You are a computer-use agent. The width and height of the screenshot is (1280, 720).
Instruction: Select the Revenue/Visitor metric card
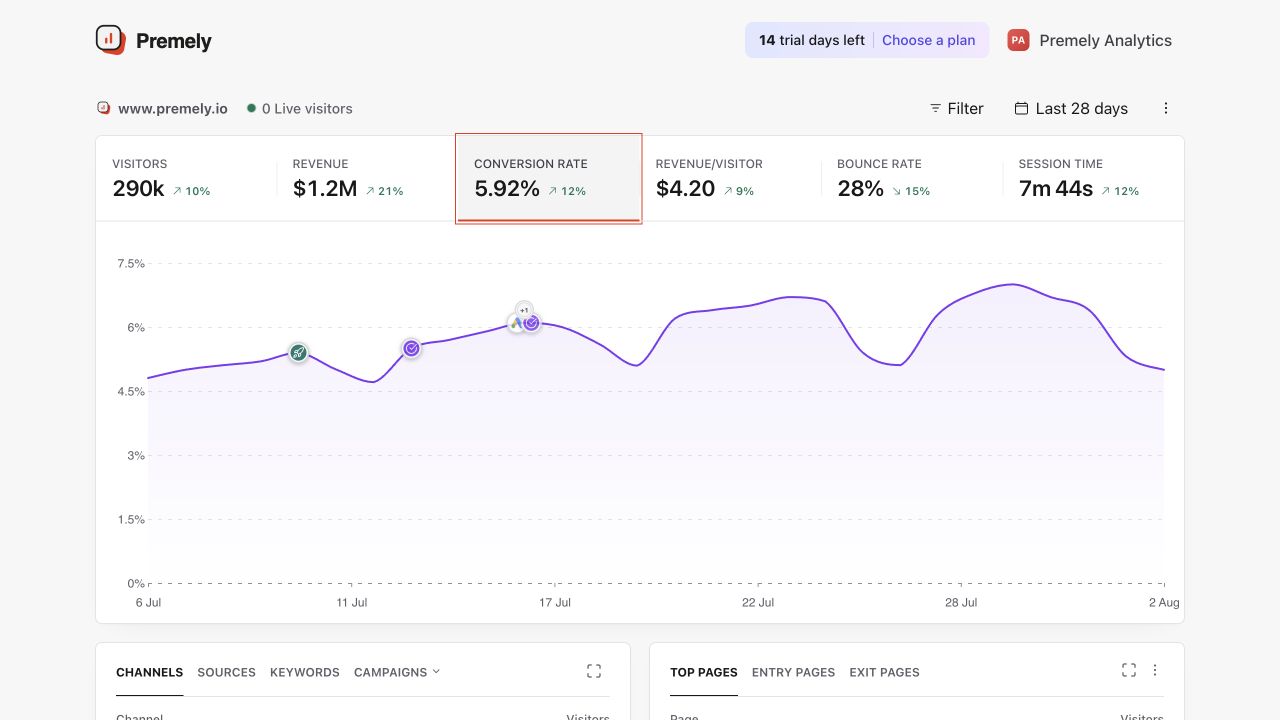pos(730,179)
